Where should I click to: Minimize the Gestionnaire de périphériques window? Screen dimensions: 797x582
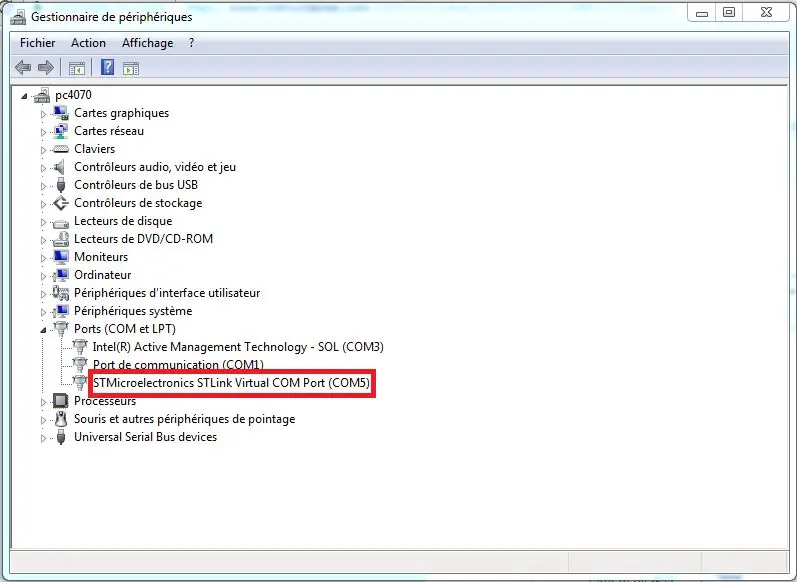coord(702,13)
